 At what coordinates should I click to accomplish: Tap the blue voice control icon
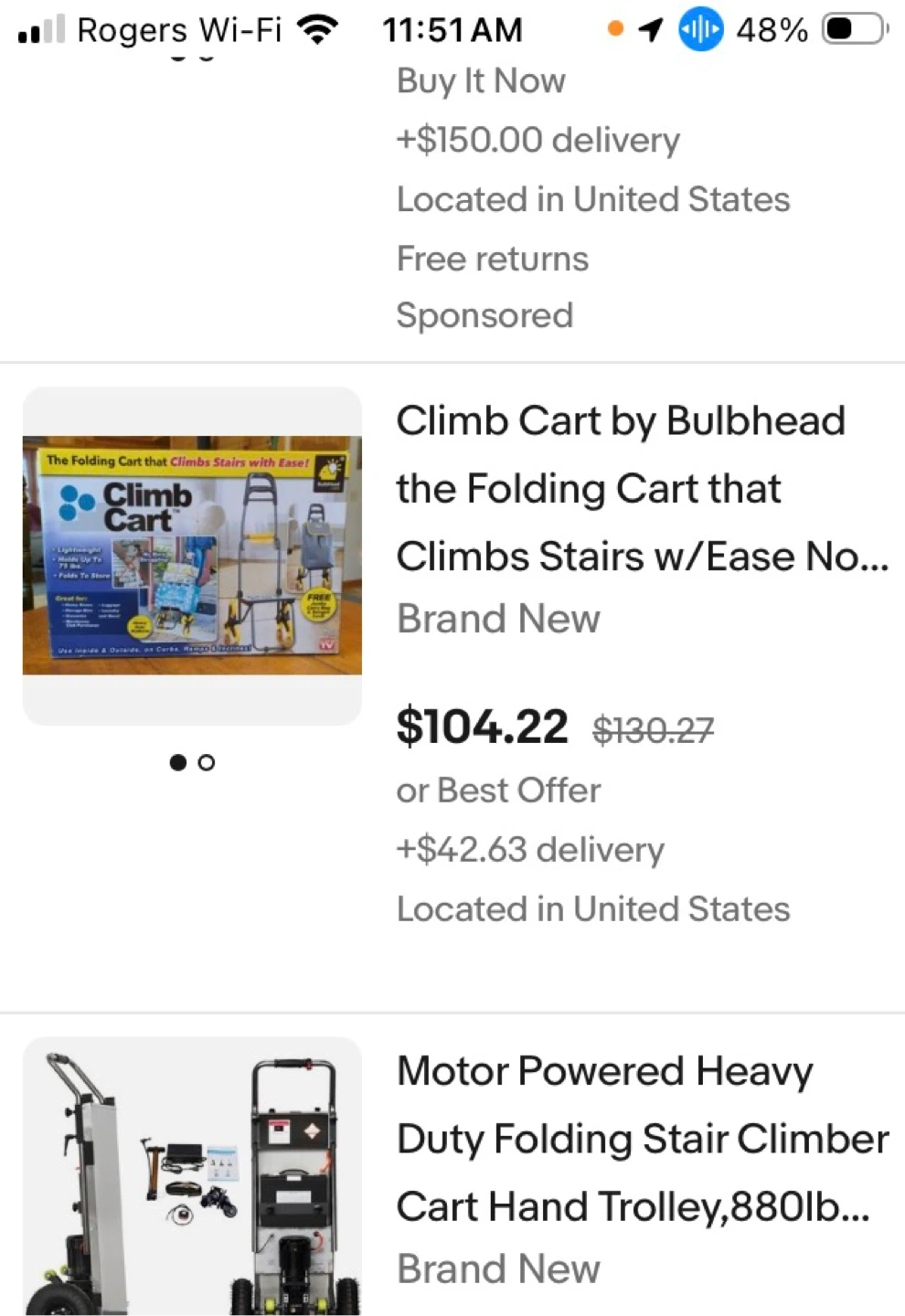[x=700, y=29]
